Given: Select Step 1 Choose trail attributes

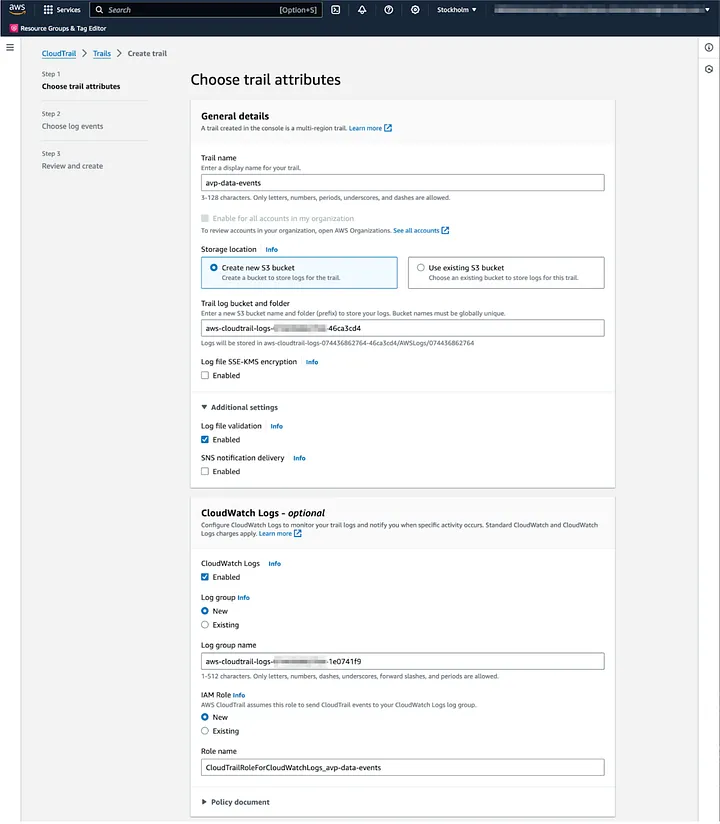Looking at the screenshot, I should point(81,86).
